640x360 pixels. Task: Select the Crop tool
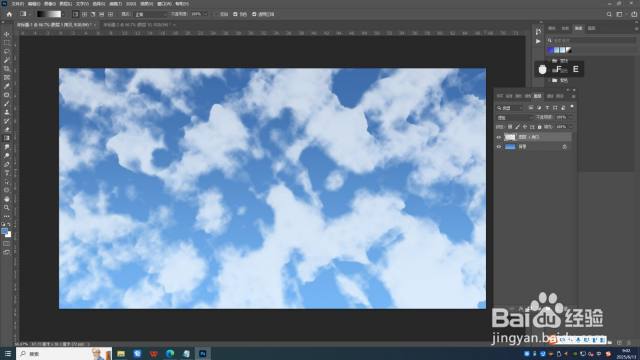[x=7, y=69]
